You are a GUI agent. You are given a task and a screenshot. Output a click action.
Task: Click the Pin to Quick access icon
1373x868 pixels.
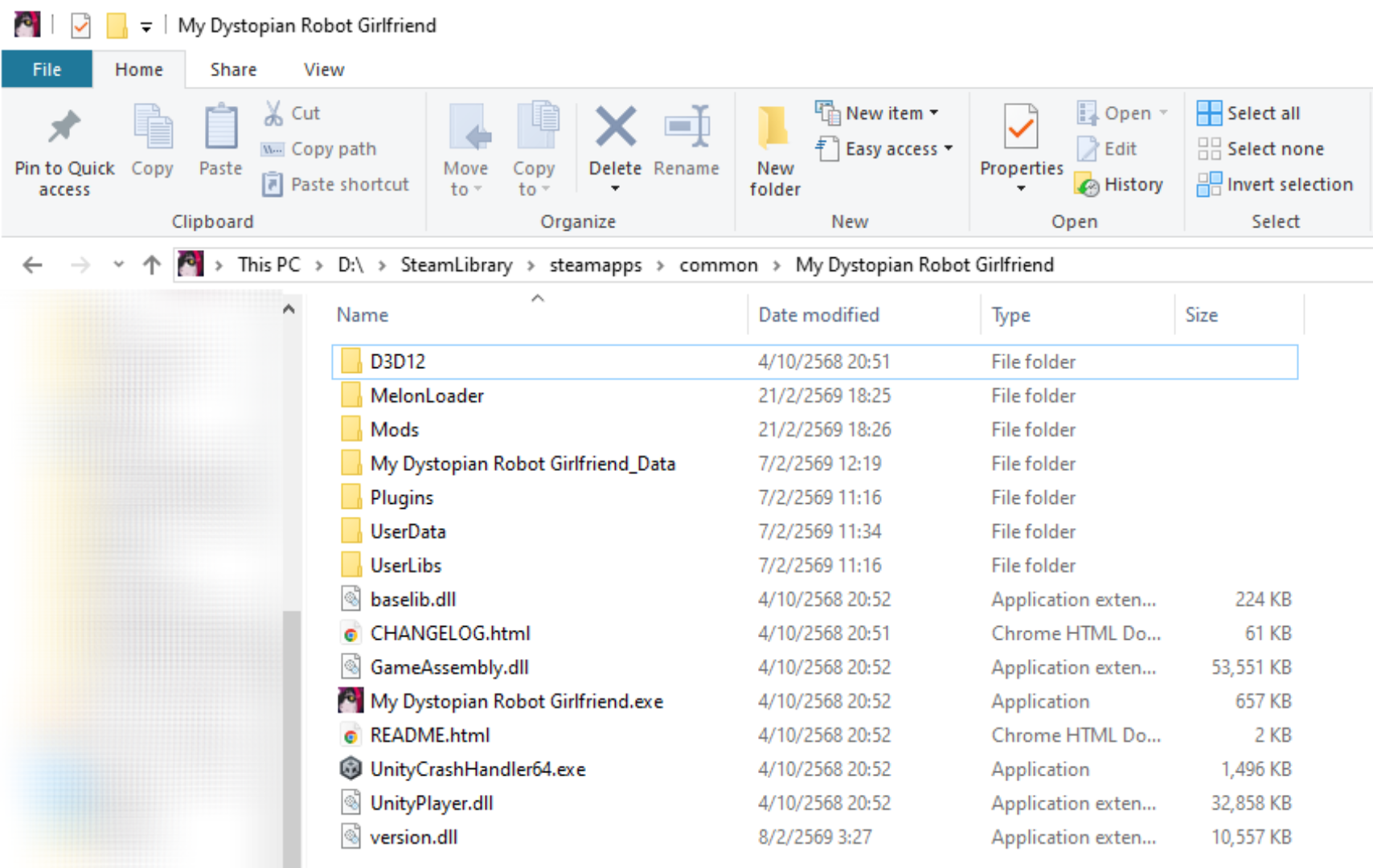pos(64,127)
